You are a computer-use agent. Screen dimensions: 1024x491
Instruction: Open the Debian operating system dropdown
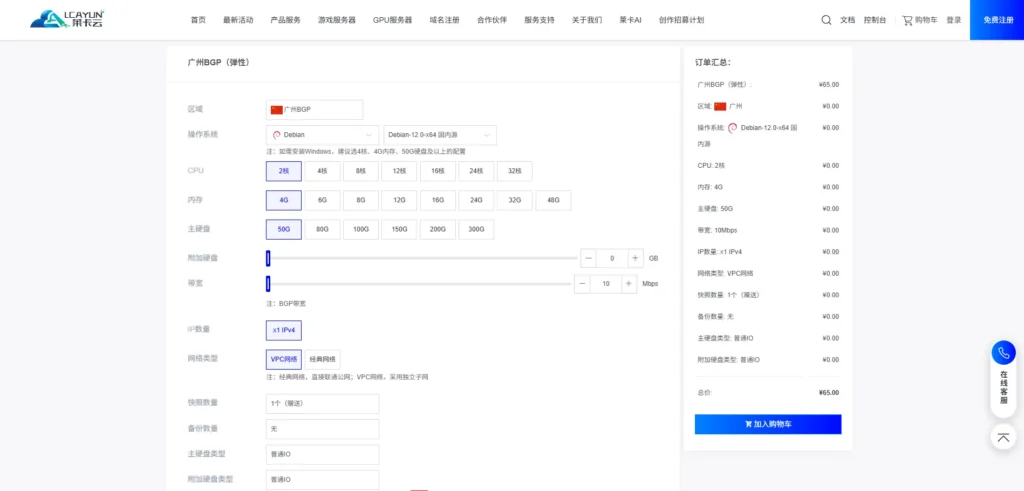coord(322,135)
